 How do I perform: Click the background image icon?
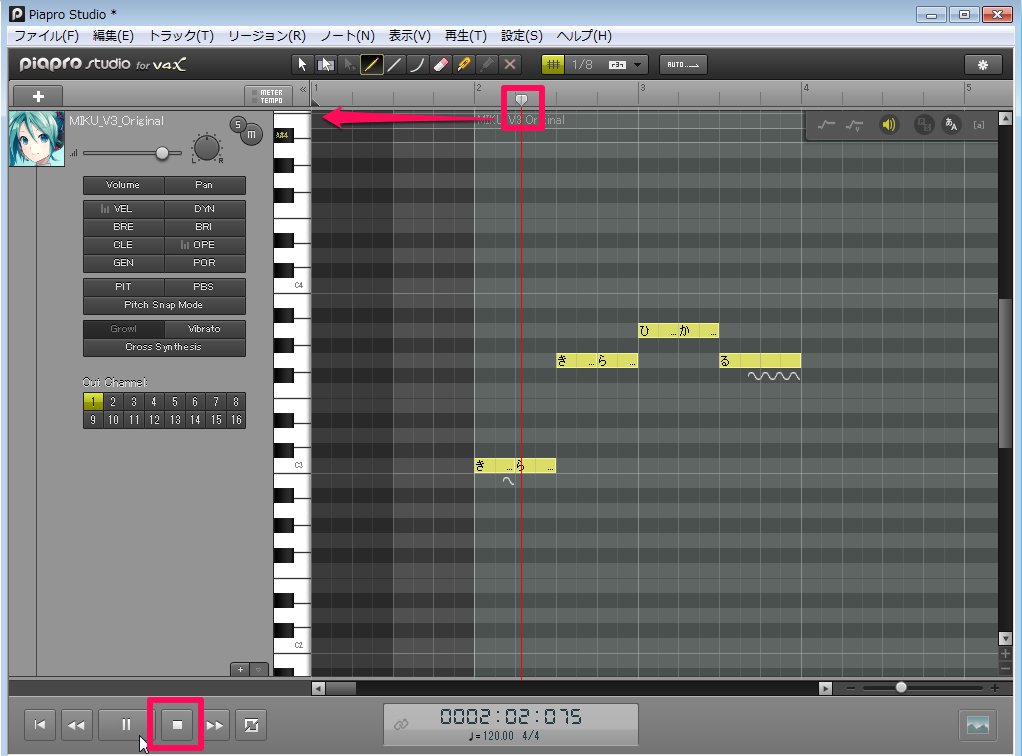pos(977,725)
